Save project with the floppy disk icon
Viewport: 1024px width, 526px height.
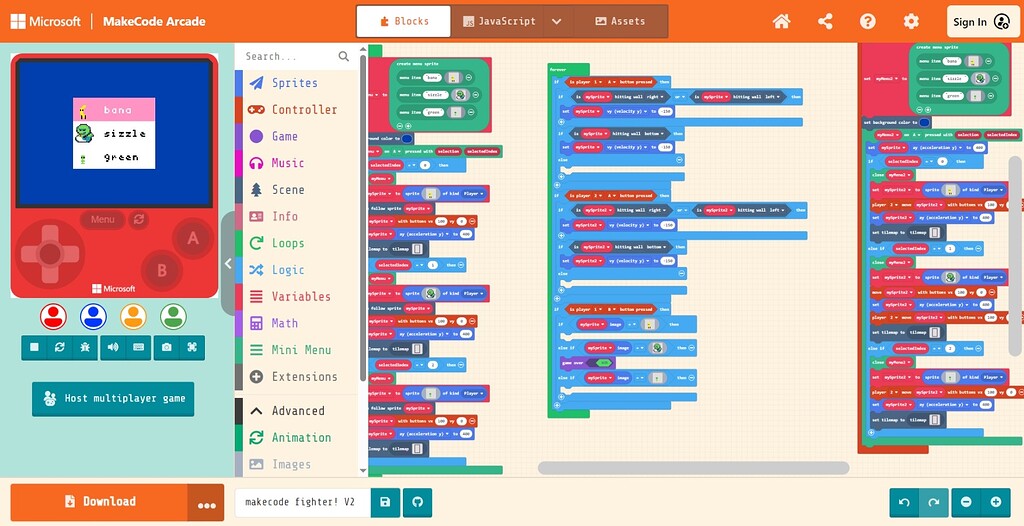point(385,502)
